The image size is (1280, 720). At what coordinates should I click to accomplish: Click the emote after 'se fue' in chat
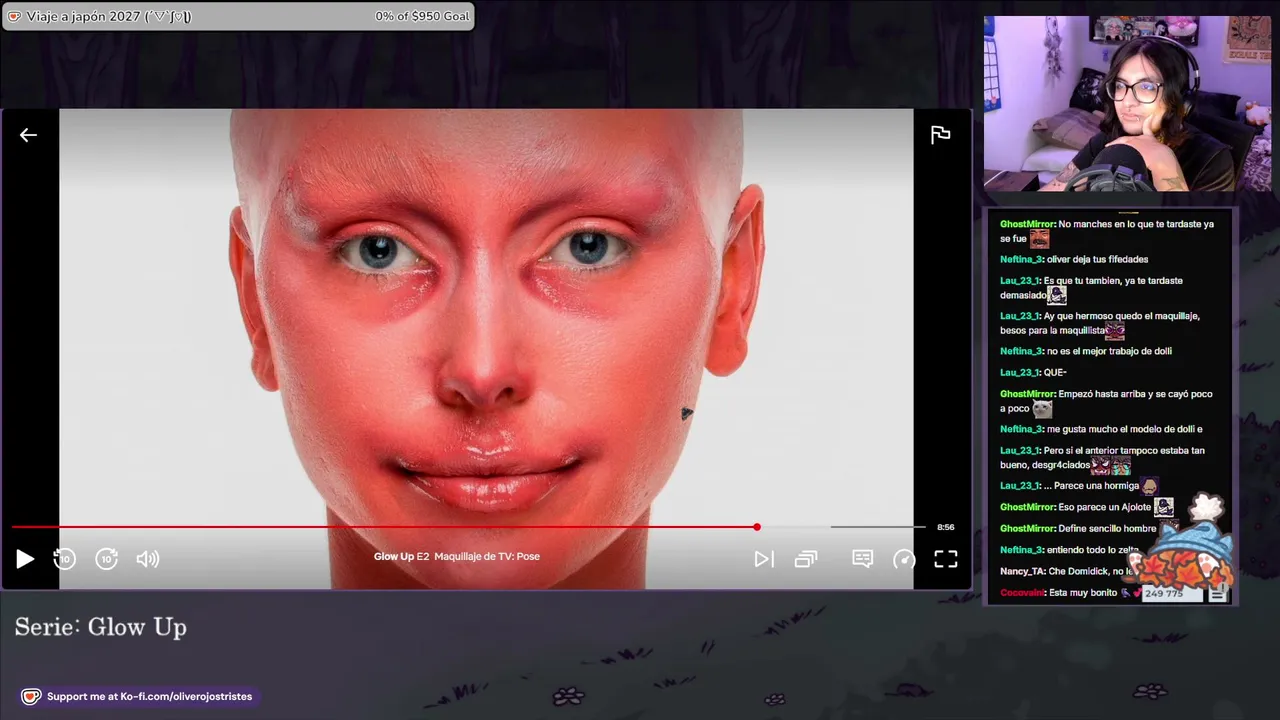pyautogui.click(x=1040, y=239)
